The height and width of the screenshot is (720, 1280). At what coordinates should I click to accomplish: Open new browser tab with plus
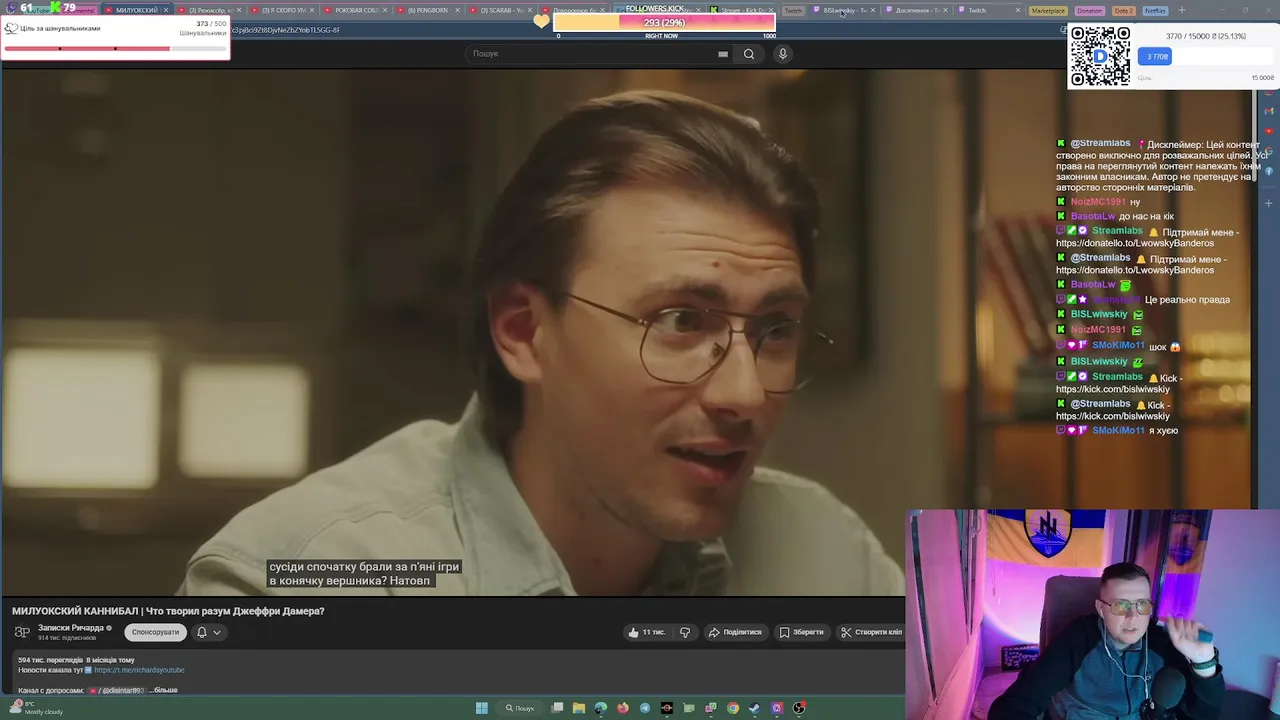(1181, 10)
